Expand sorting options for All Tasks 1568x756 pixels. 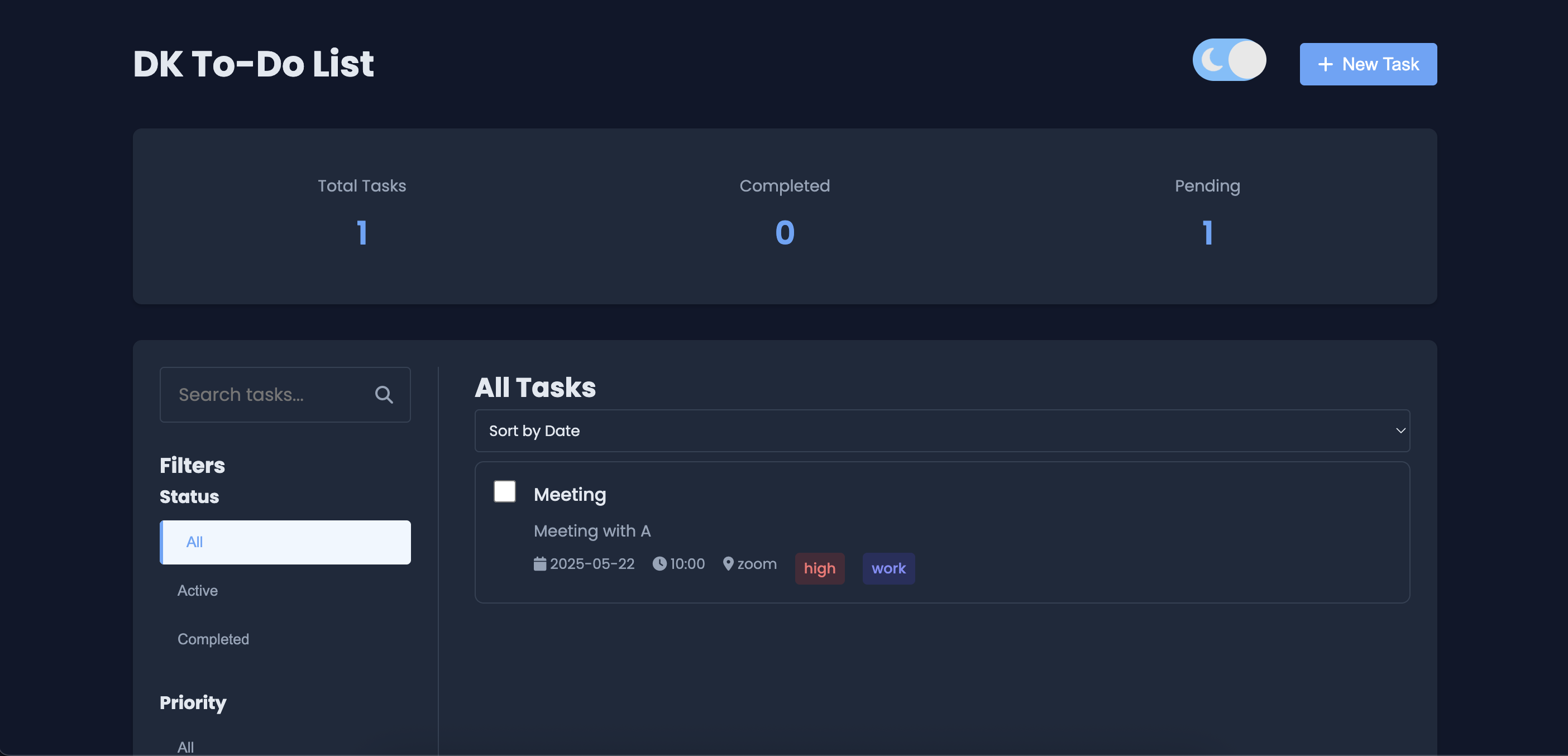[941, 430]
